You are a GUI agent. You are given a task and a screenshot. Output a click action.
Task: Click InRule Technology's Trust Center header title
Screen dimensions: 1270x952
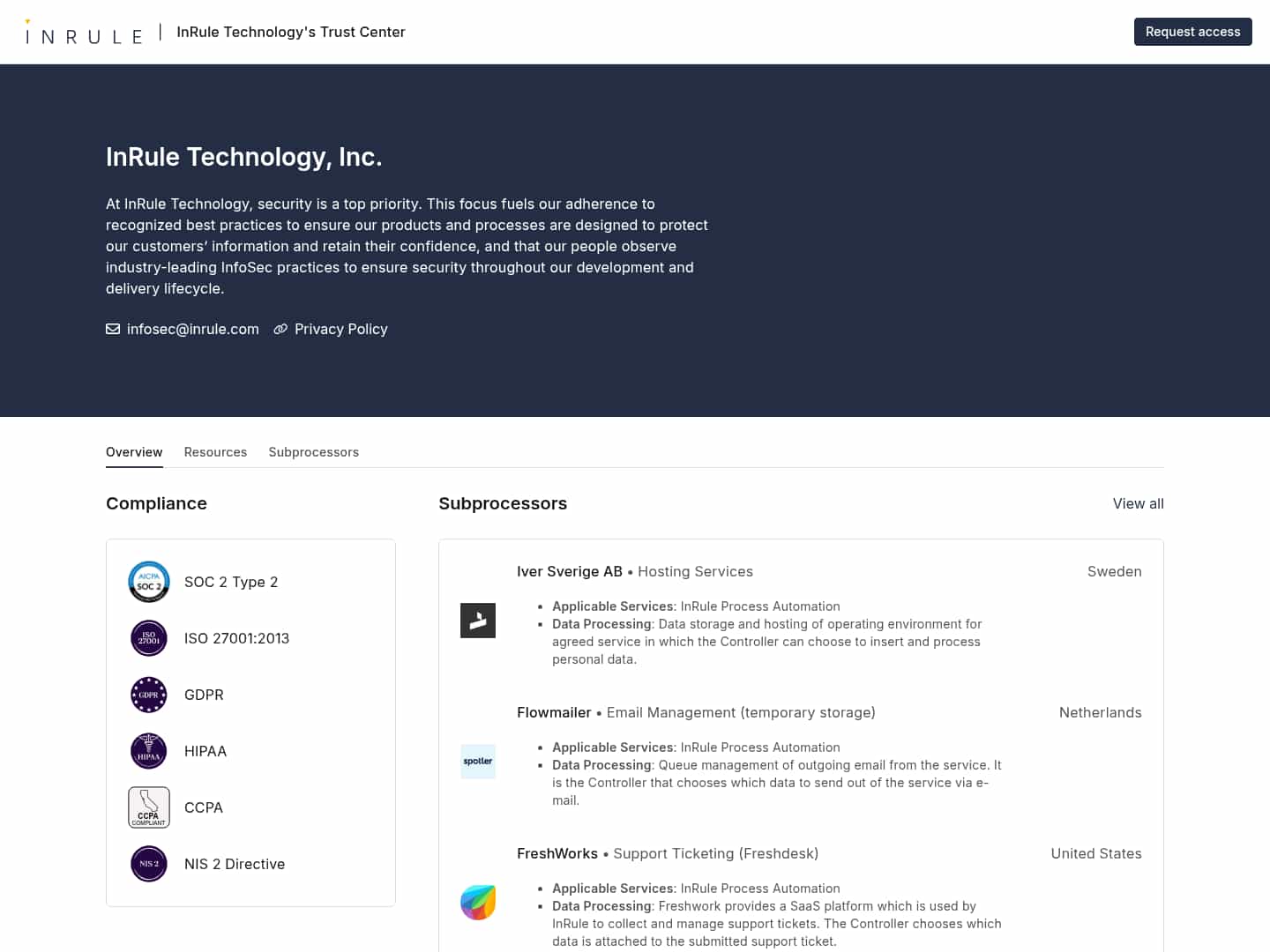291,32
